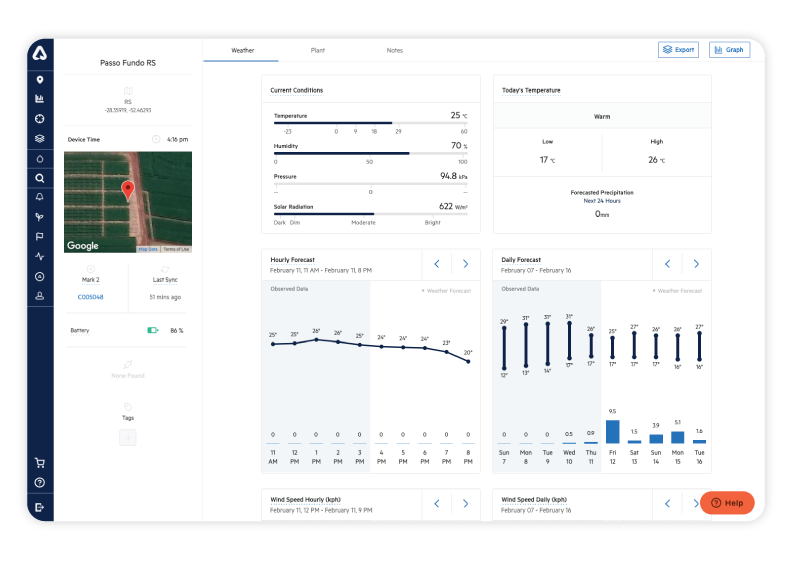The image size is (792, 562).
Task: Click the orange Help button
Action: pyautogui.click(x=727, y=503)
